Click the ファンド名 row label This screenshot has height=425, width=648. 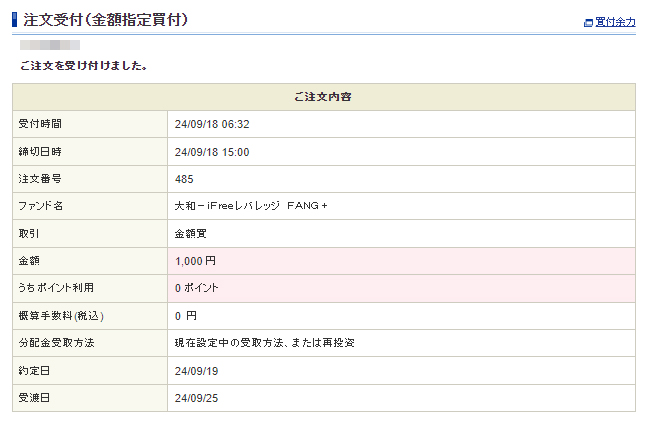pyautogui.click(x=41, y=206)
